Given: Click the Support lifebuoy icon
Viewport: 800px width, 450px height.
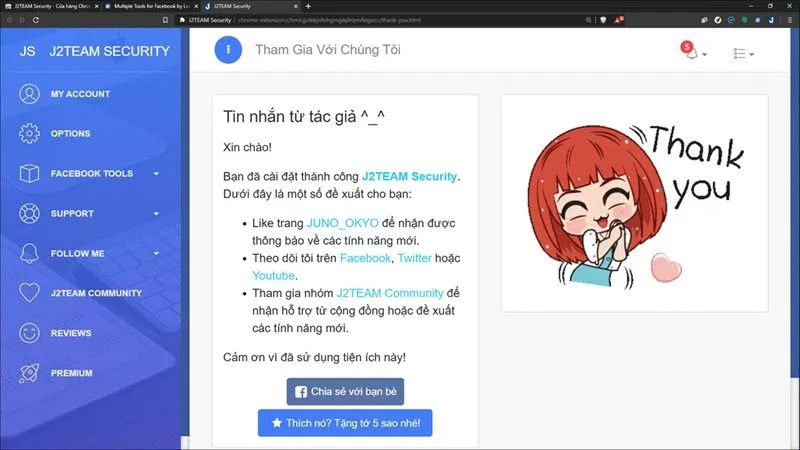Looking at the screenshot, I should point(29,213).
